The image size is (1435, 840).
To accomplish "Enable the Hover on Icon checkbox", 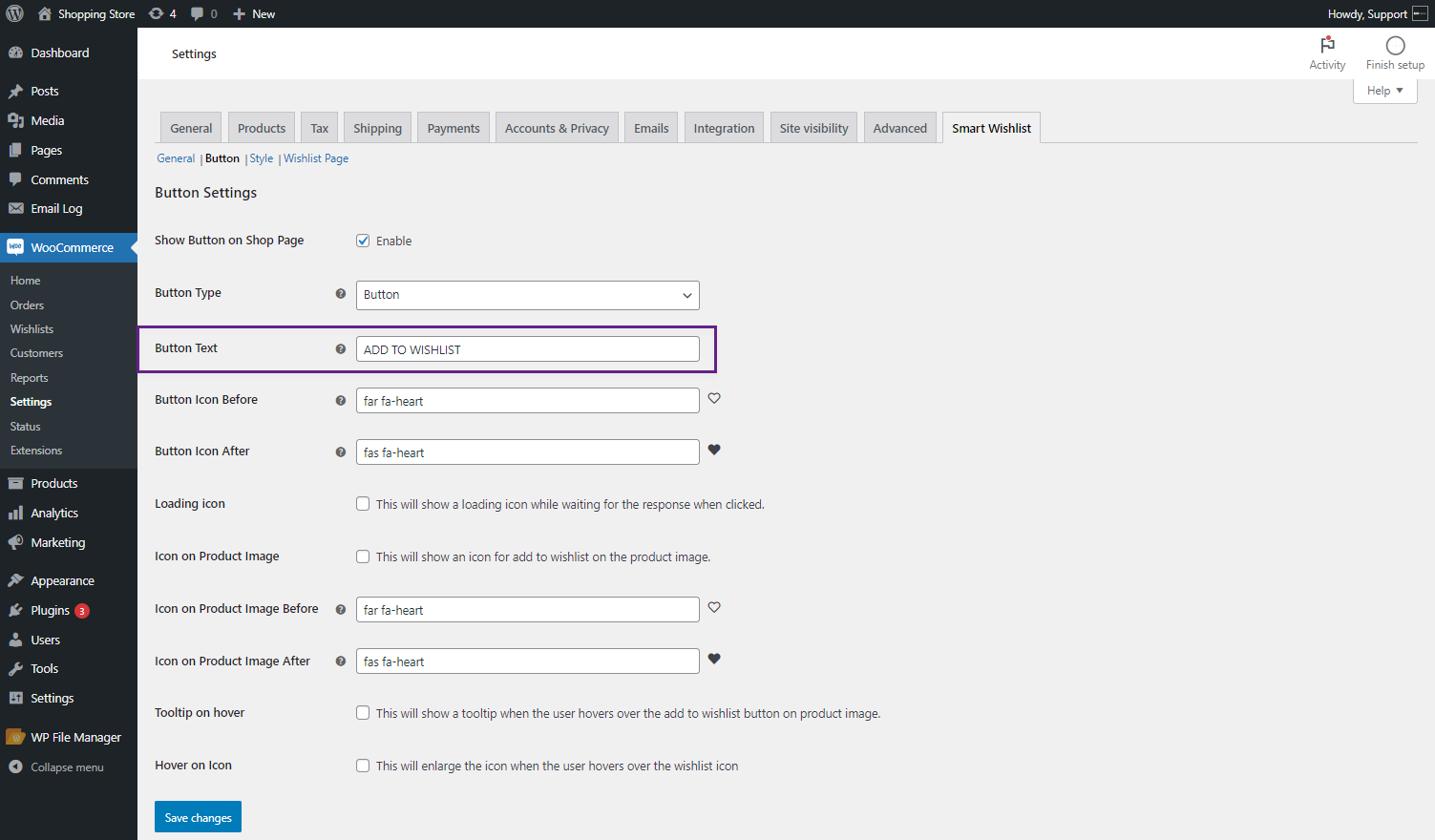I will (x=363, y=766).
